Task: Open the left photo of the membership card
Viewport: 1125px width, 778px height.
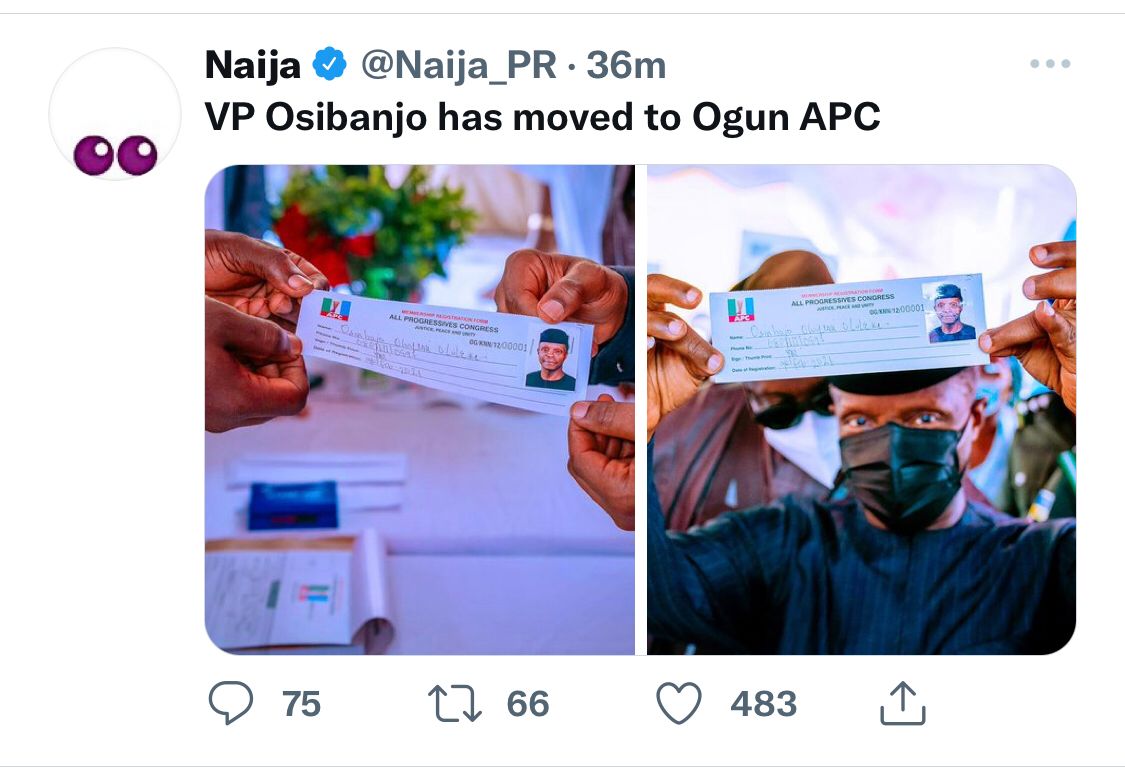Action: [x=420, y=410]
